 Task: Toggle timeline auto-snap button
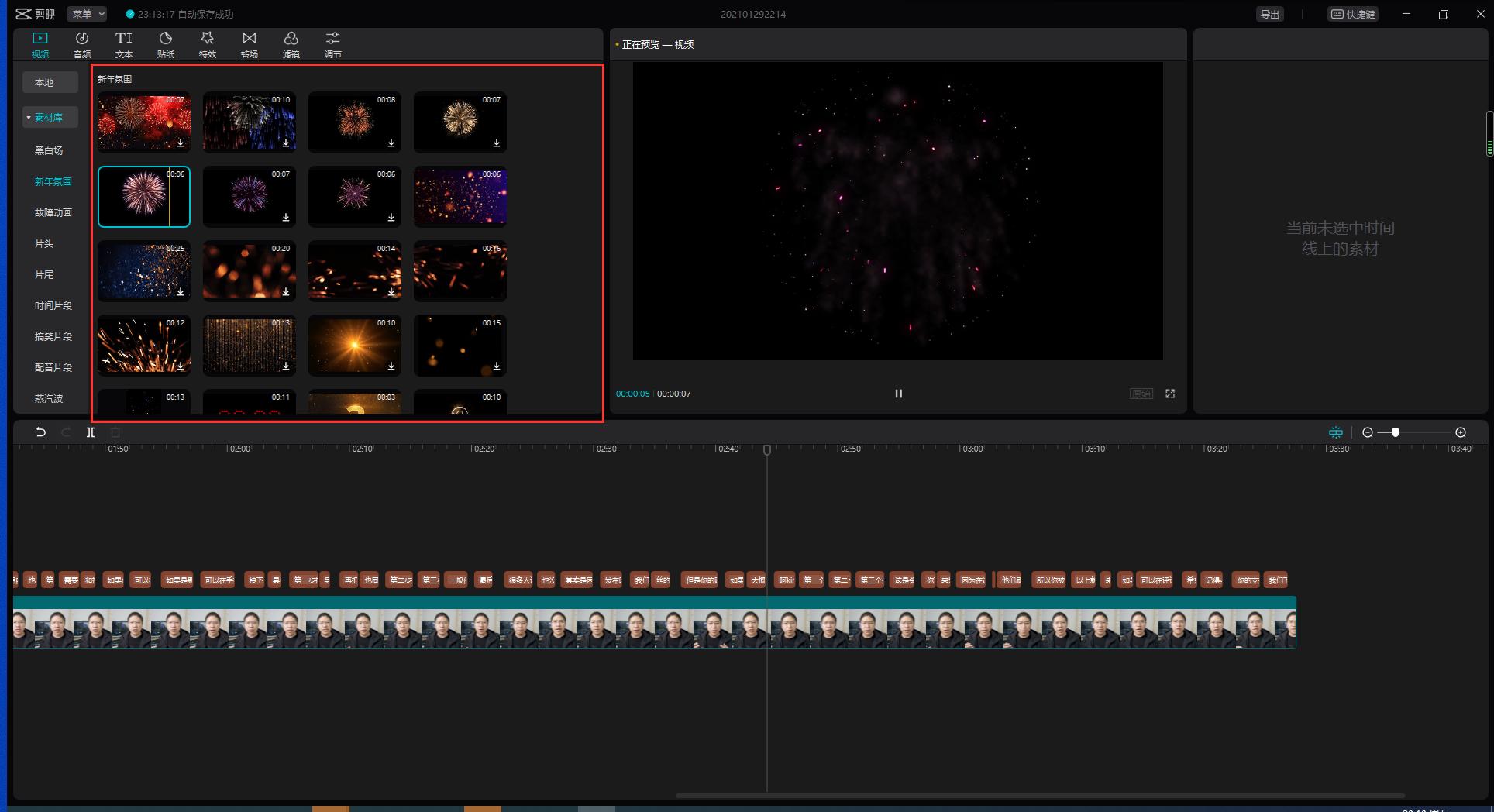[1336, 432]
